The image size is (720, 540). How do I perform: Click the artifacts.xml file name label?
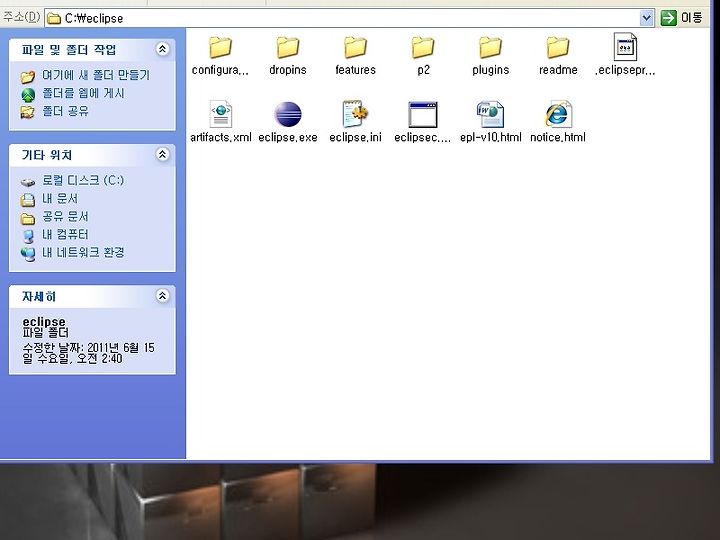tap(221, 137)
